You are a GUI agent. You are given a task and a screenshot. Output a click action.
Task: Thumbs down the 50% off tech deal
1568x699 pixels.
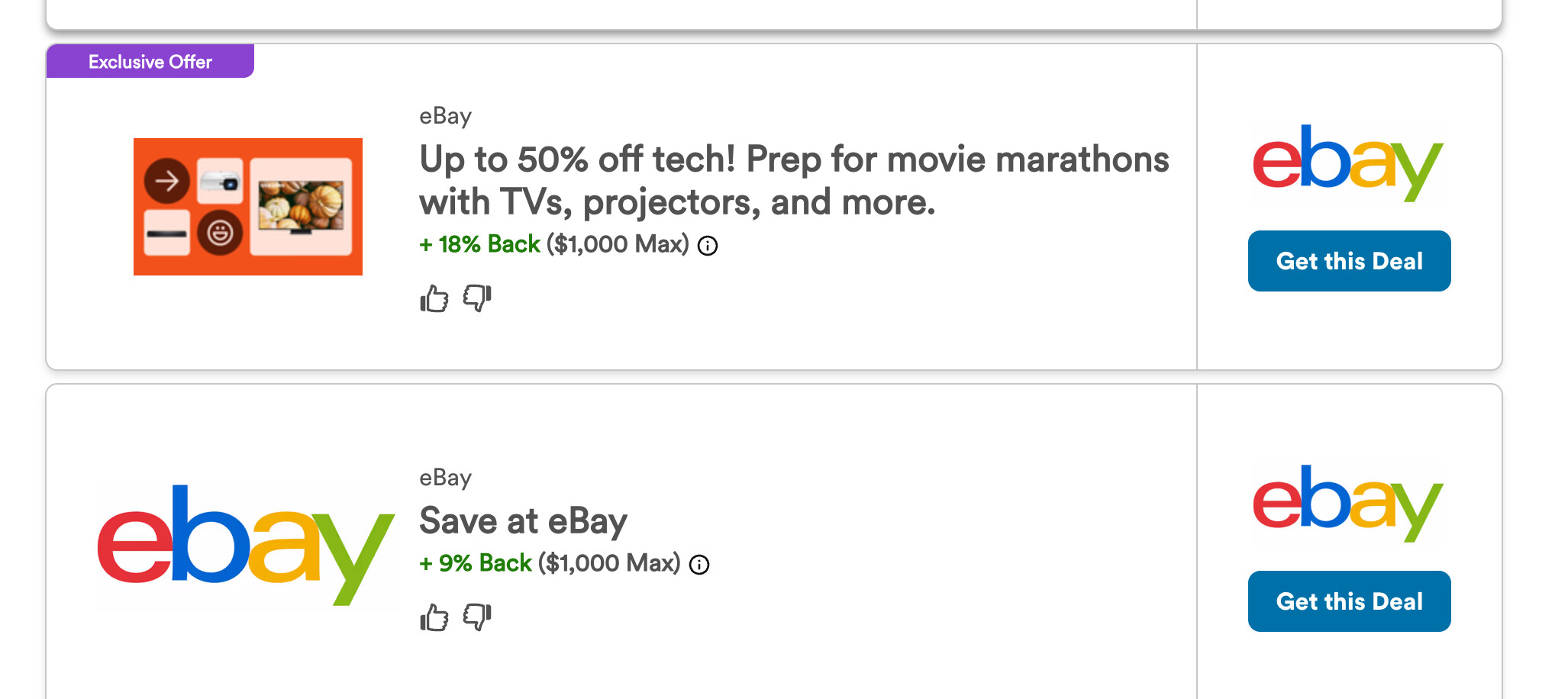point(477,298)
